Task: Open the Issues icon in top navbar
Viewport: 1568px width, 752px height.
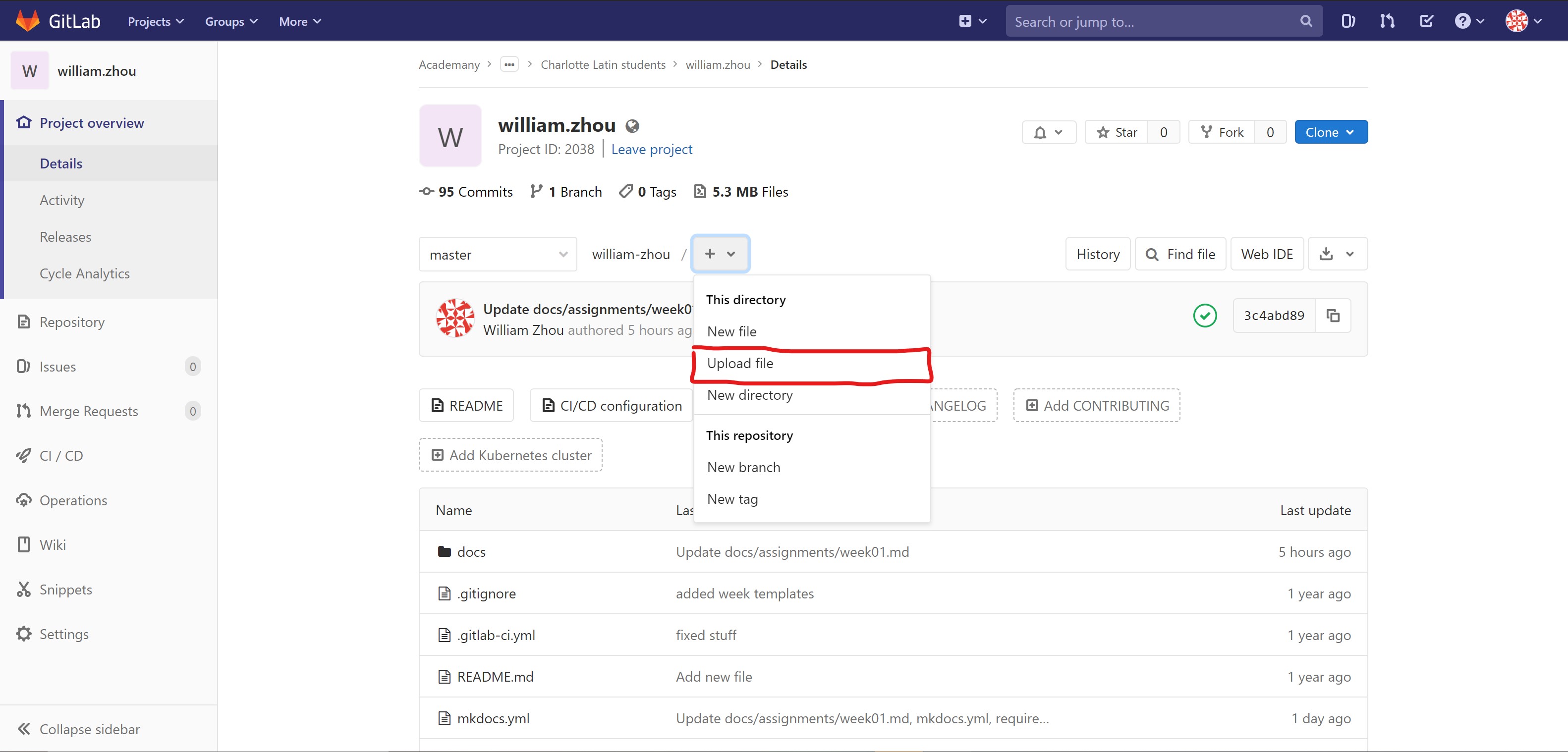Action: [1347, 21]
